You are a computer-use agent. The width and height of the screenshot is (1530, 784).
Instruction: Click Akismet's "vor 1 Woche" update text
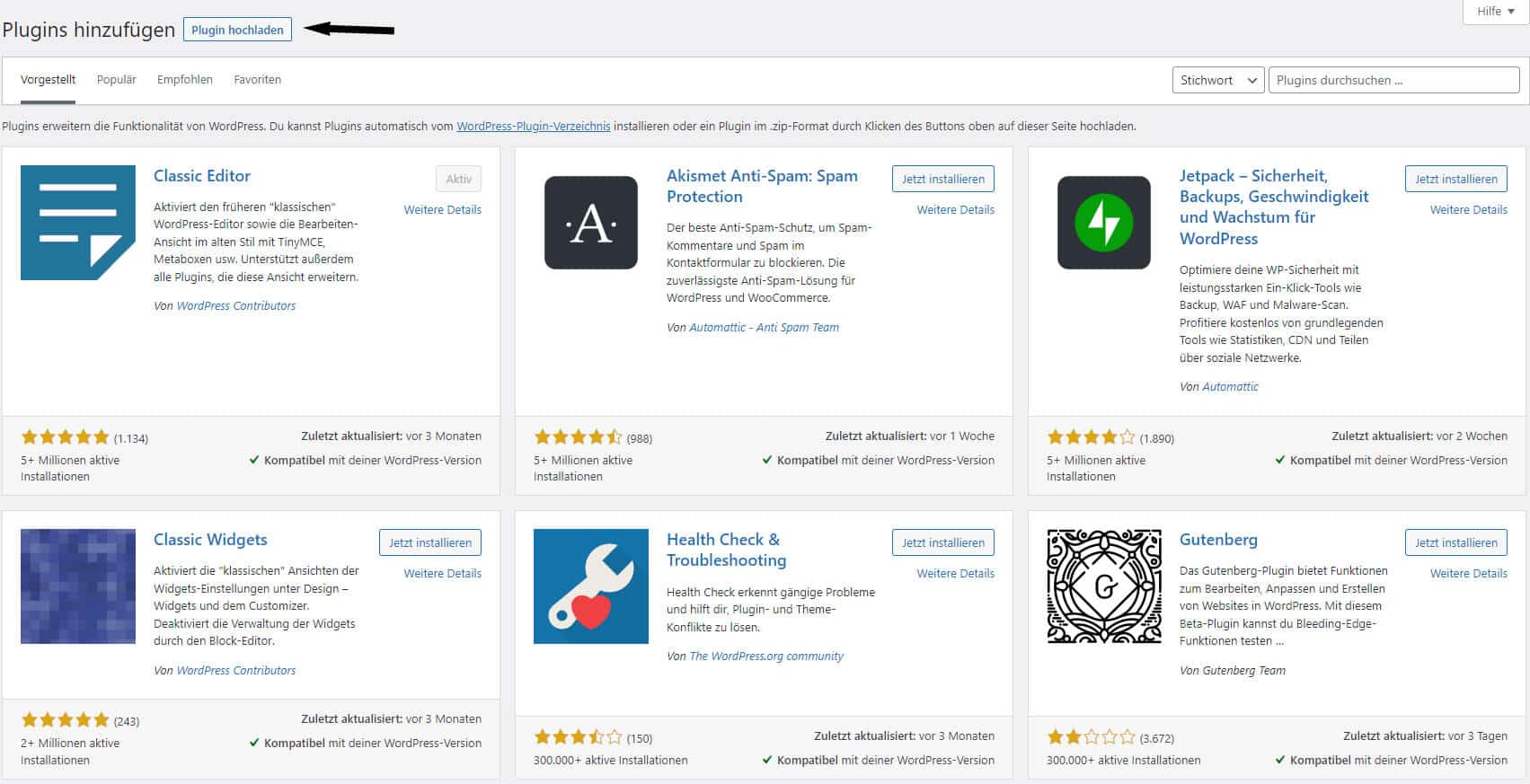[x=962, y=436]
